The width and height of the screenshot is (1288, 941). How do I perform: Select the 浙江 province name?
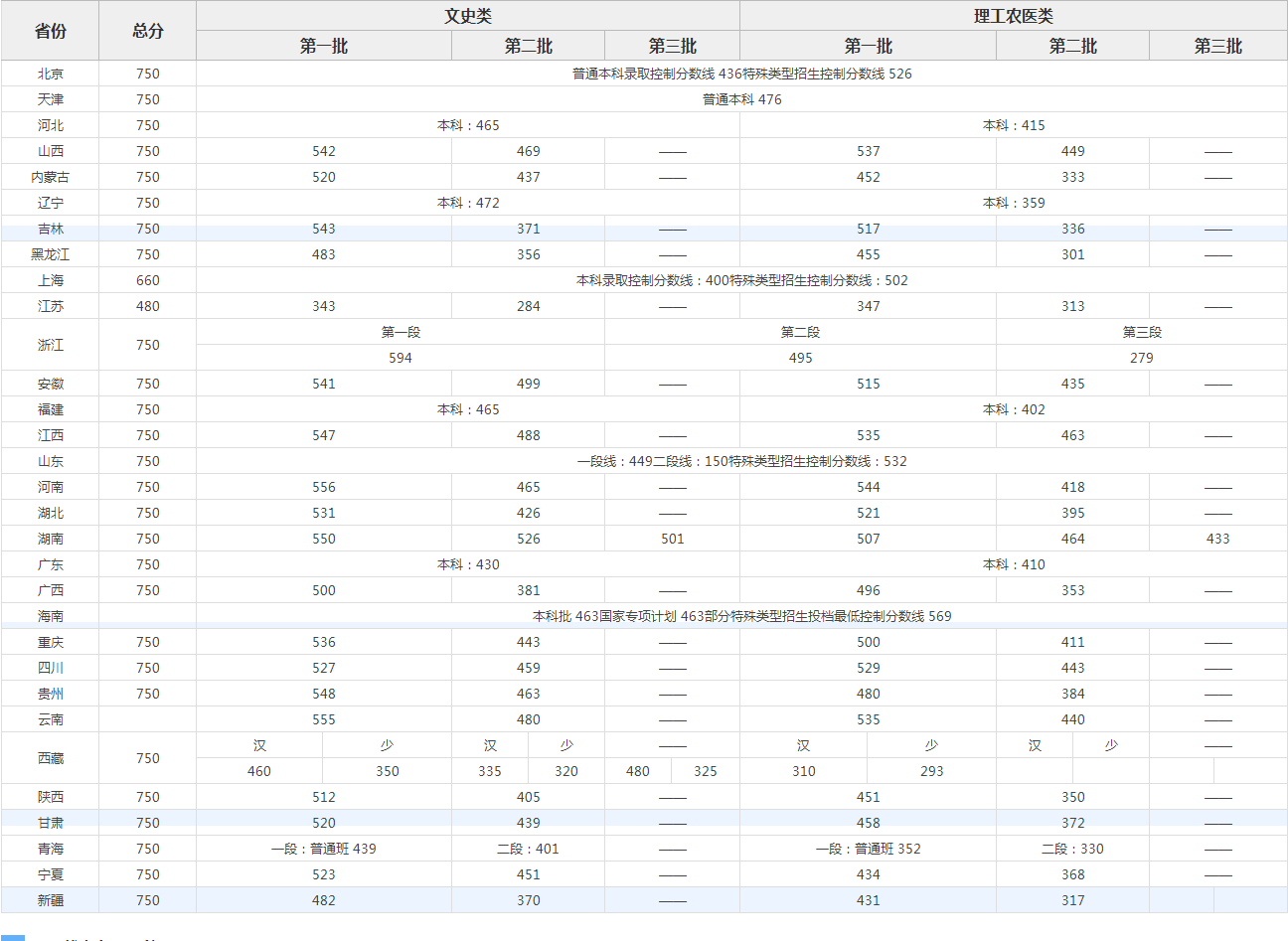(x=48, y=345)
